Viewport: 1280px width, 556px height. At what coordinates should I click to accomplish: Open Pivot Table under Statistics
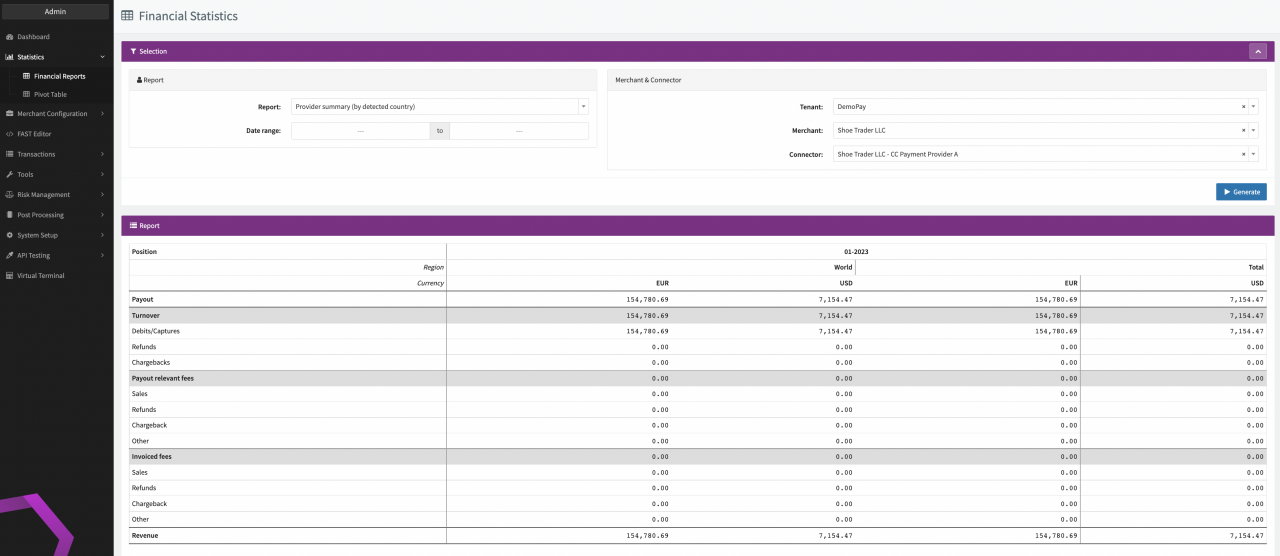50,95
